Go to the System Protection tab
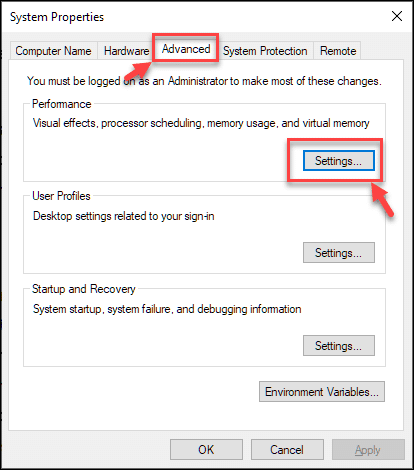The height and width of the screenshot is (470, 414). pos(265,51)
